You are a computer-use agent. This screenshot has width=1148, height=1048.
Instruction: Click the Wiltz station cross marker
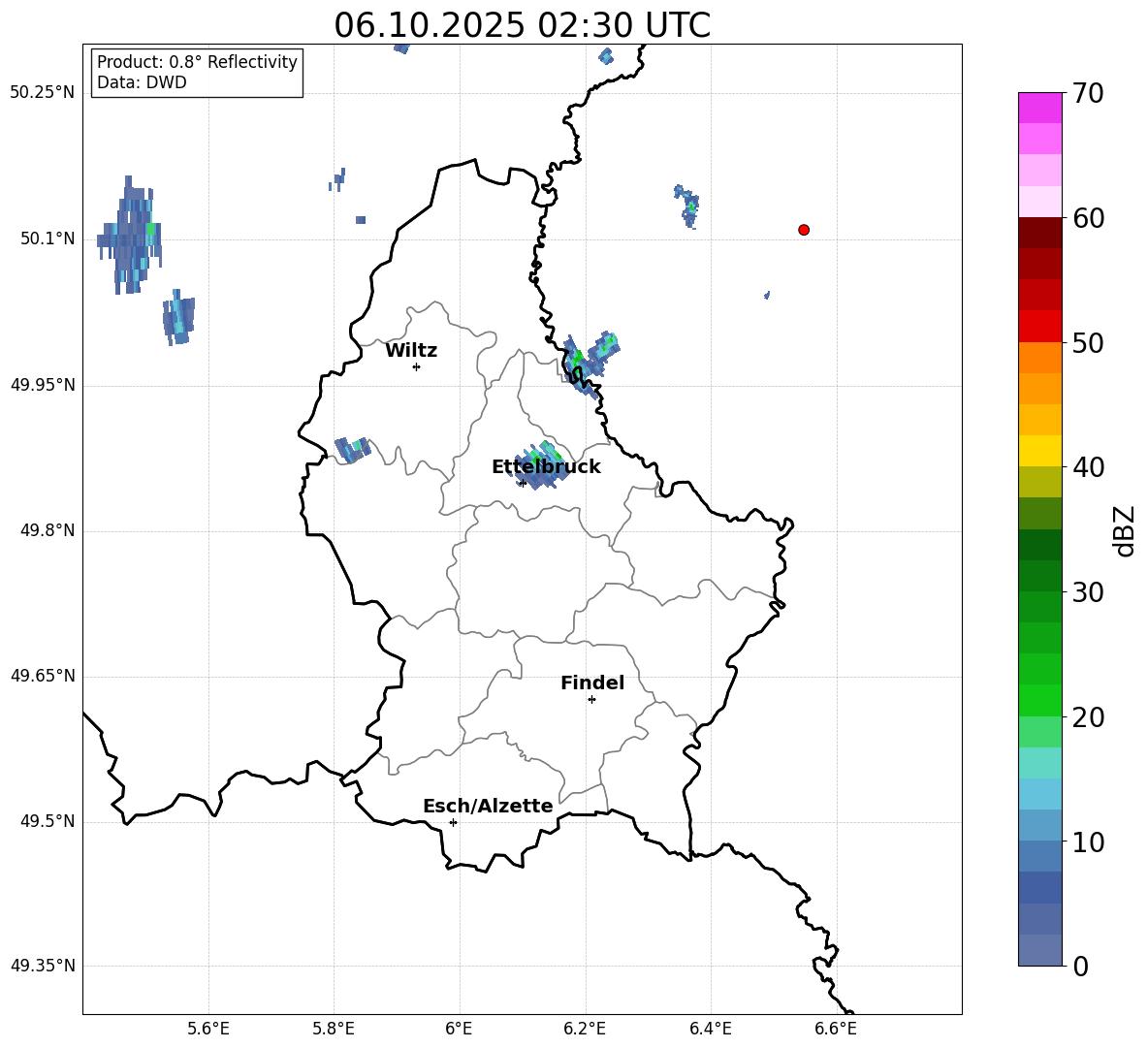(x=416, y=366)
